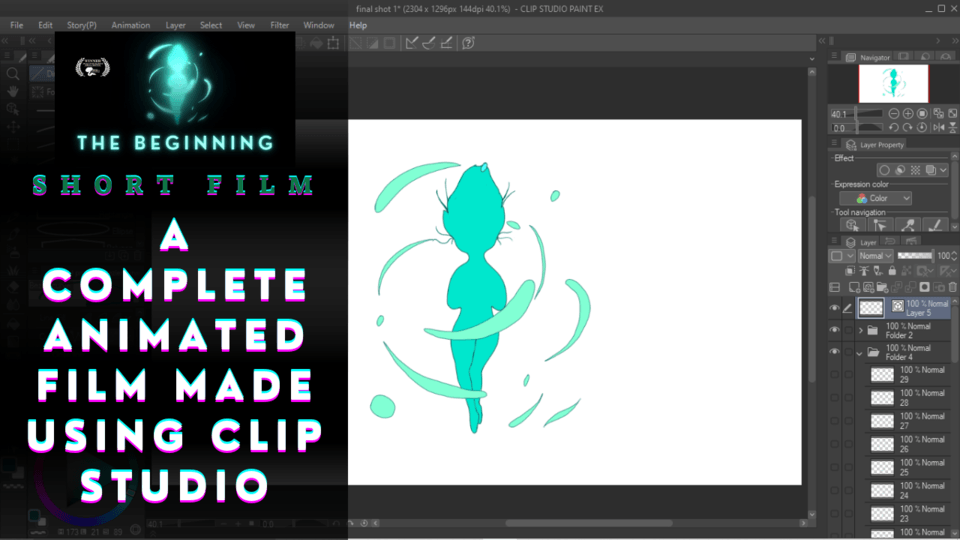The width and height of the screenshot is (960, 540).
Task: Open layer palette color dropdown
Action: click(842, 256)
